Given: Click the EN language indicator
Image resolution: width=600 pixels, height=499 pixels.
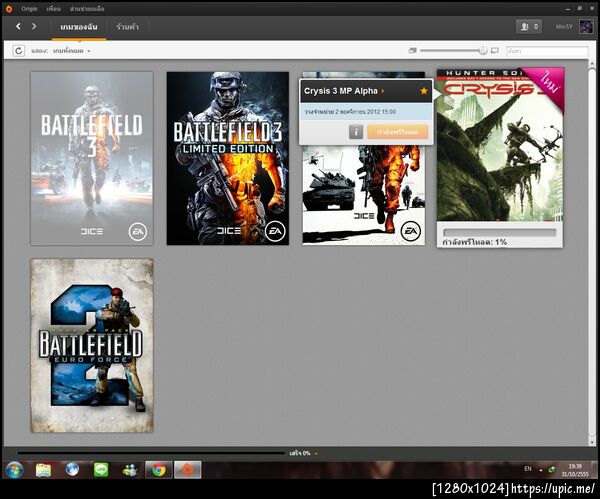Looking at the screenshot, I should tap(528, 469).
